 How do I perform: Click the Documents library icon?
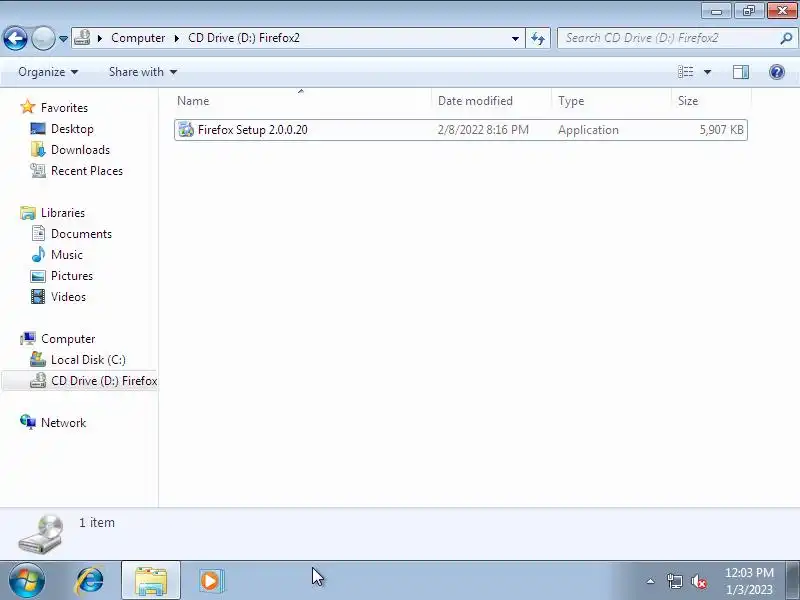pyautogui.click(x=38, y=233)
